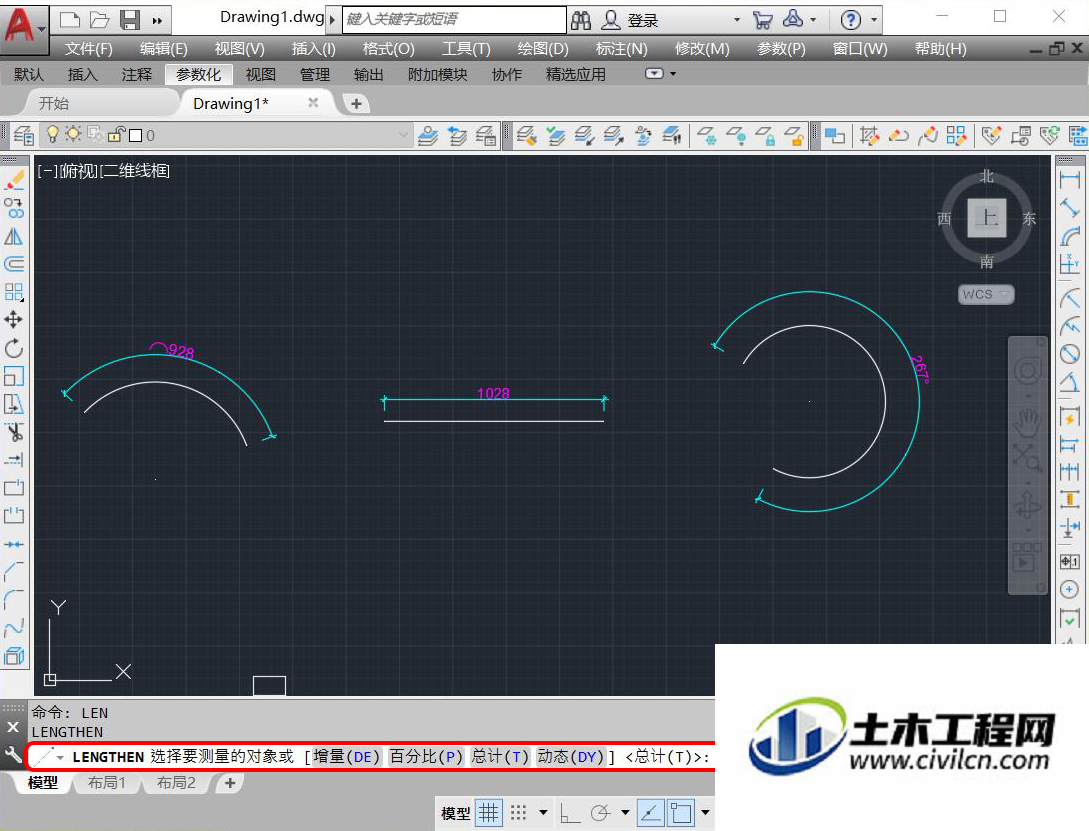1089x831 pixels.
Task: Toggle layer 0 freeze sun icon
Action: [73, 134]
